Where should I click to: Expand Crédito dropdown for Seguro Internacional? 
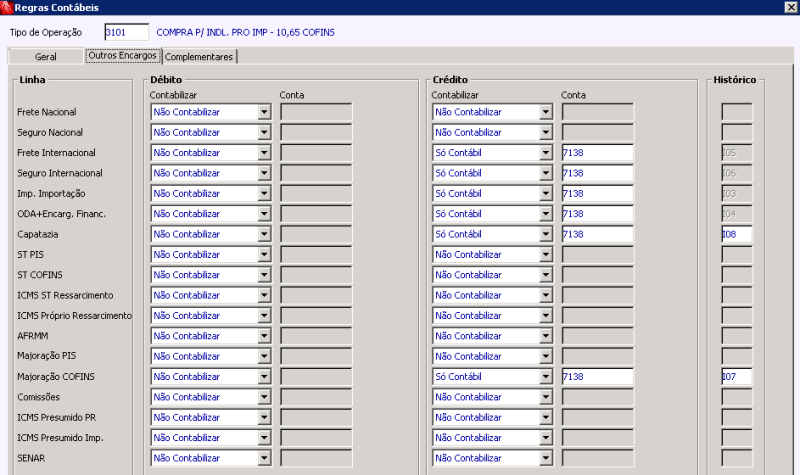[x=546, y=173]
